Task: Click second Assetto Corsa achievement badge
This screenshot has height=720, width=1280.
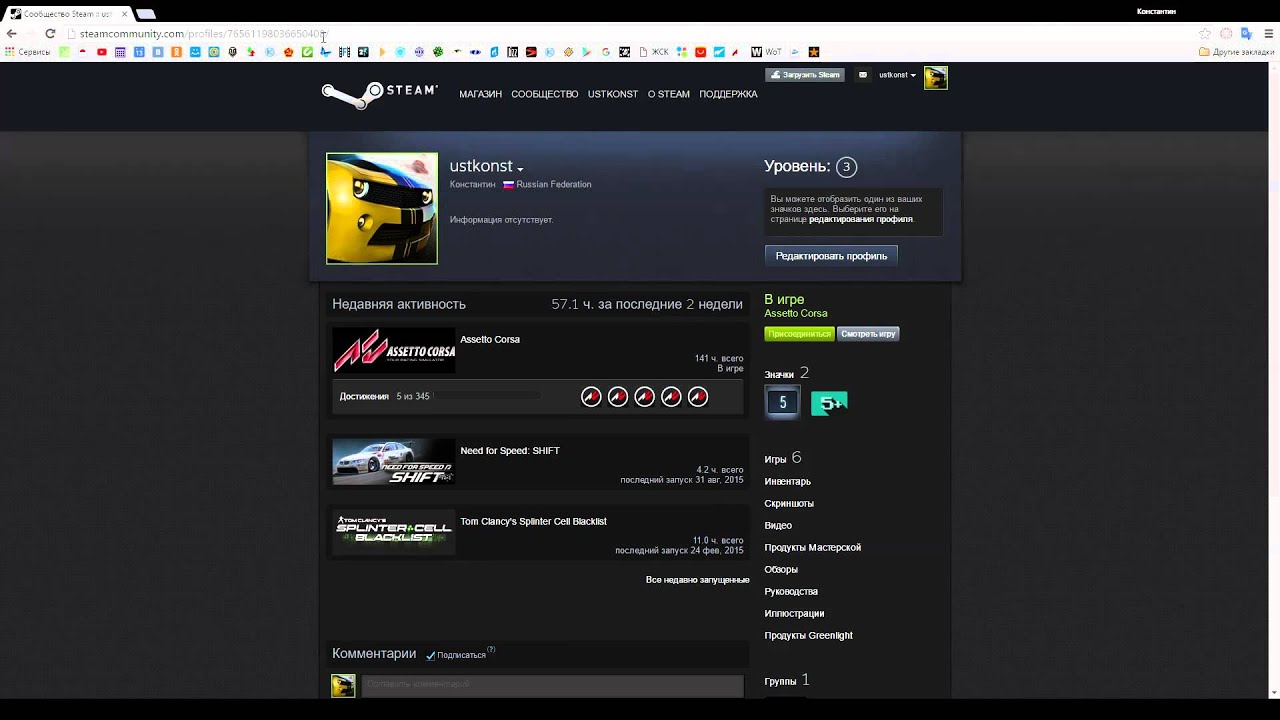Action: [618, 397]
